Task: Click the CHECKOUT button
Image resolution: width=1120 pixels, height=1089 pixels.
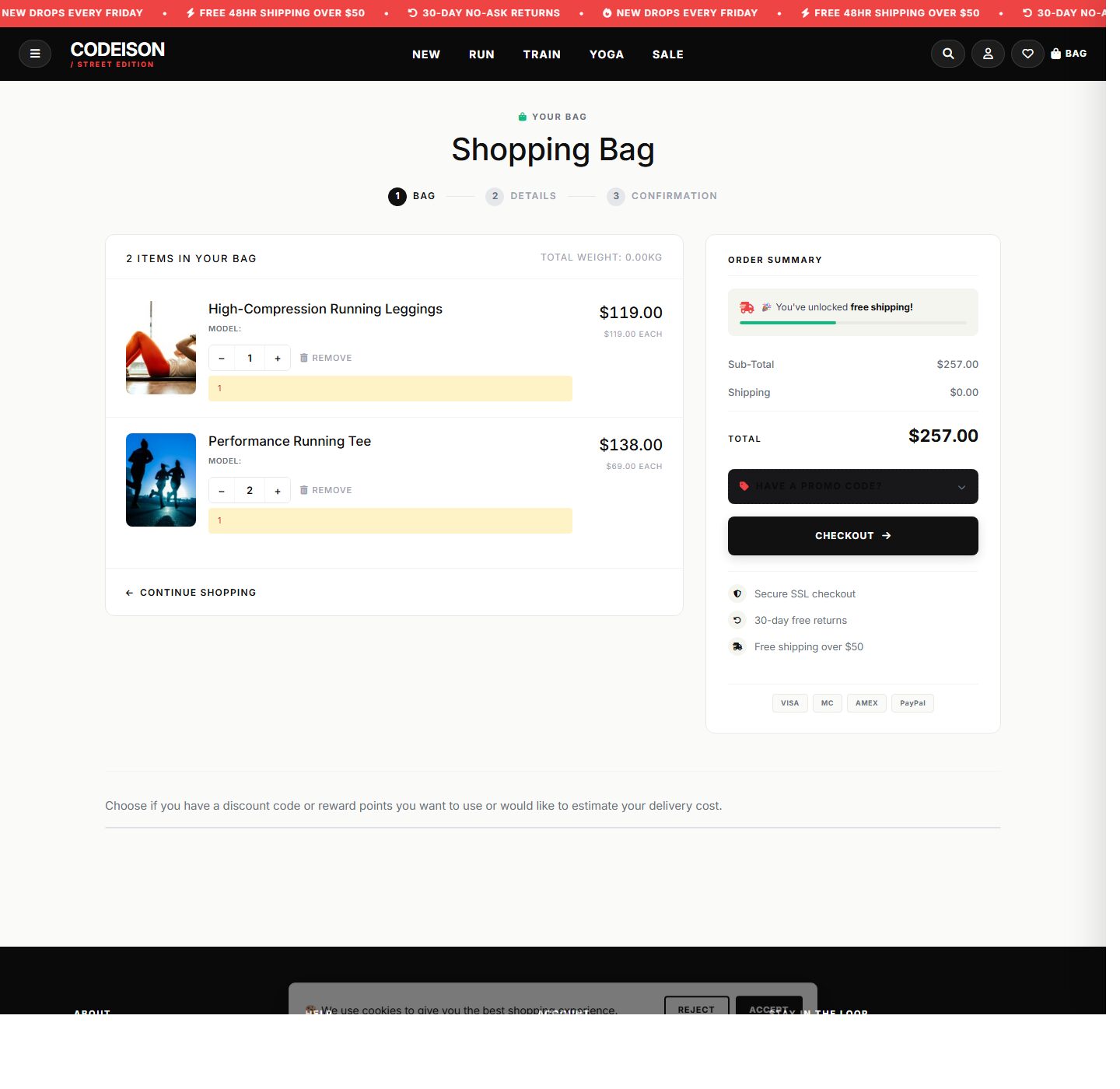Action: click(853, 536)
